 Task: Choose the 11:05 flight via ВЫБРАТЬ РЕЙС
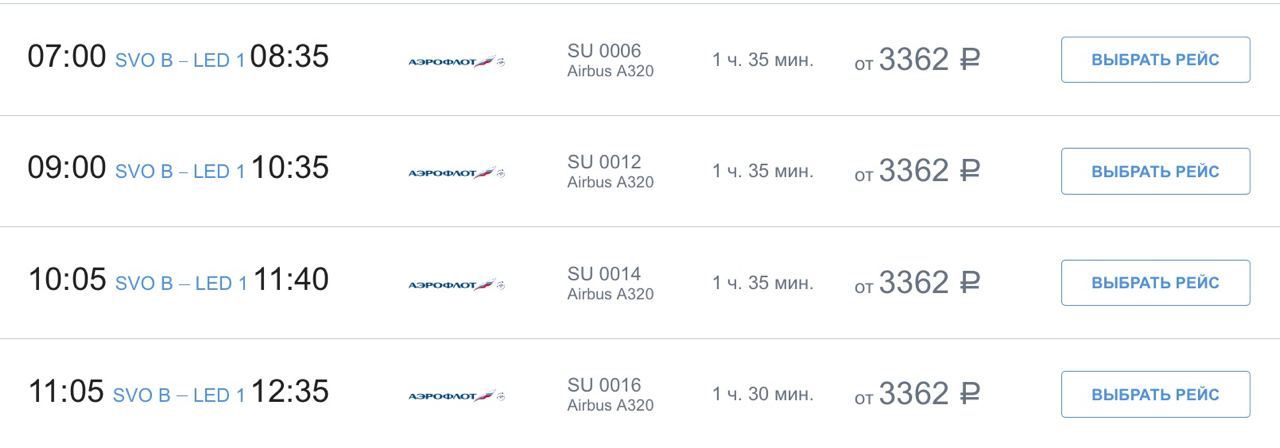coord(1155,394)
